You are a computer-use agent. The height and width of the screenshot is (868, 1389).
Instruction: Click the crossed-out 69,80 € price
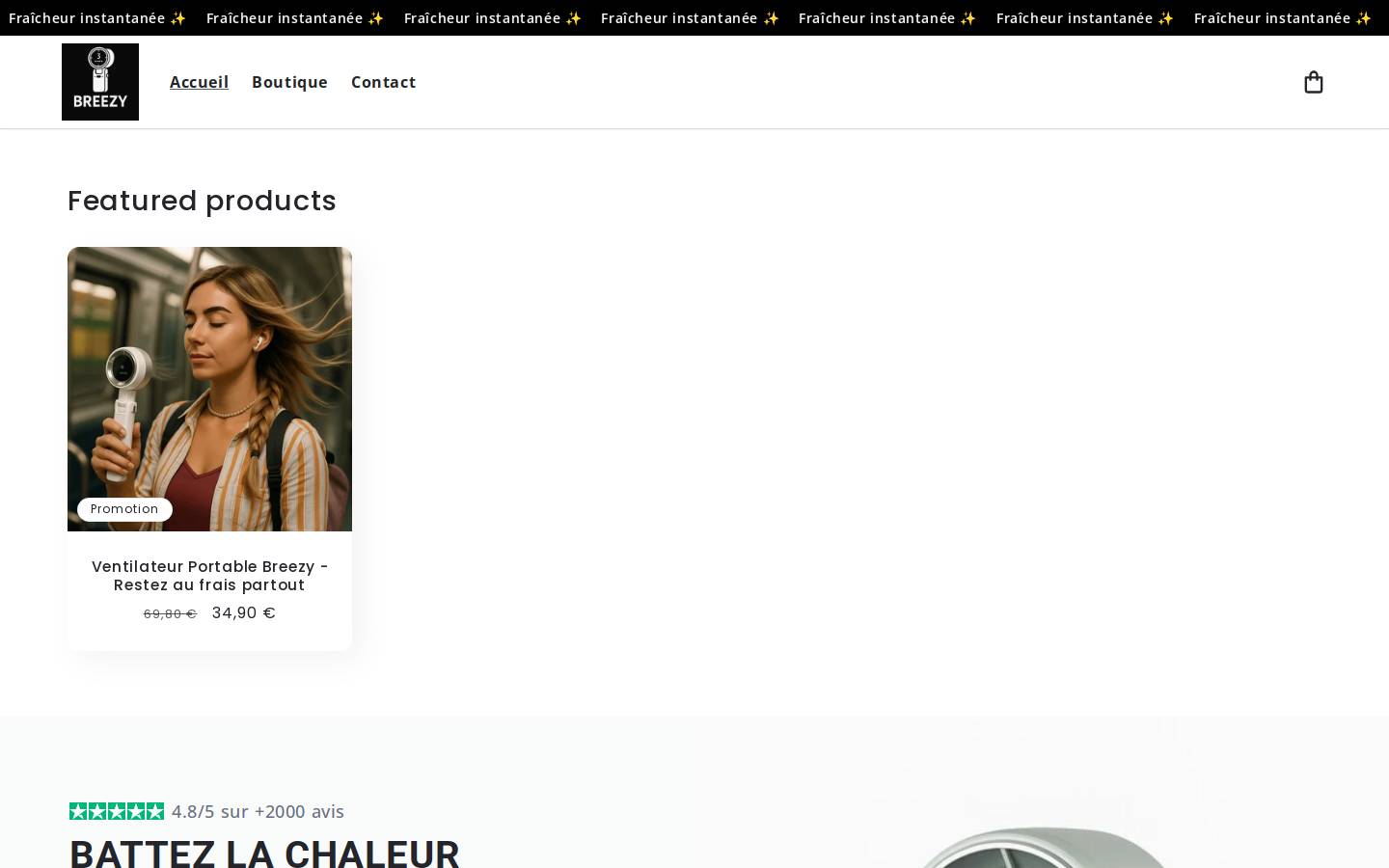pyautogui.click(x=170, y=614)
